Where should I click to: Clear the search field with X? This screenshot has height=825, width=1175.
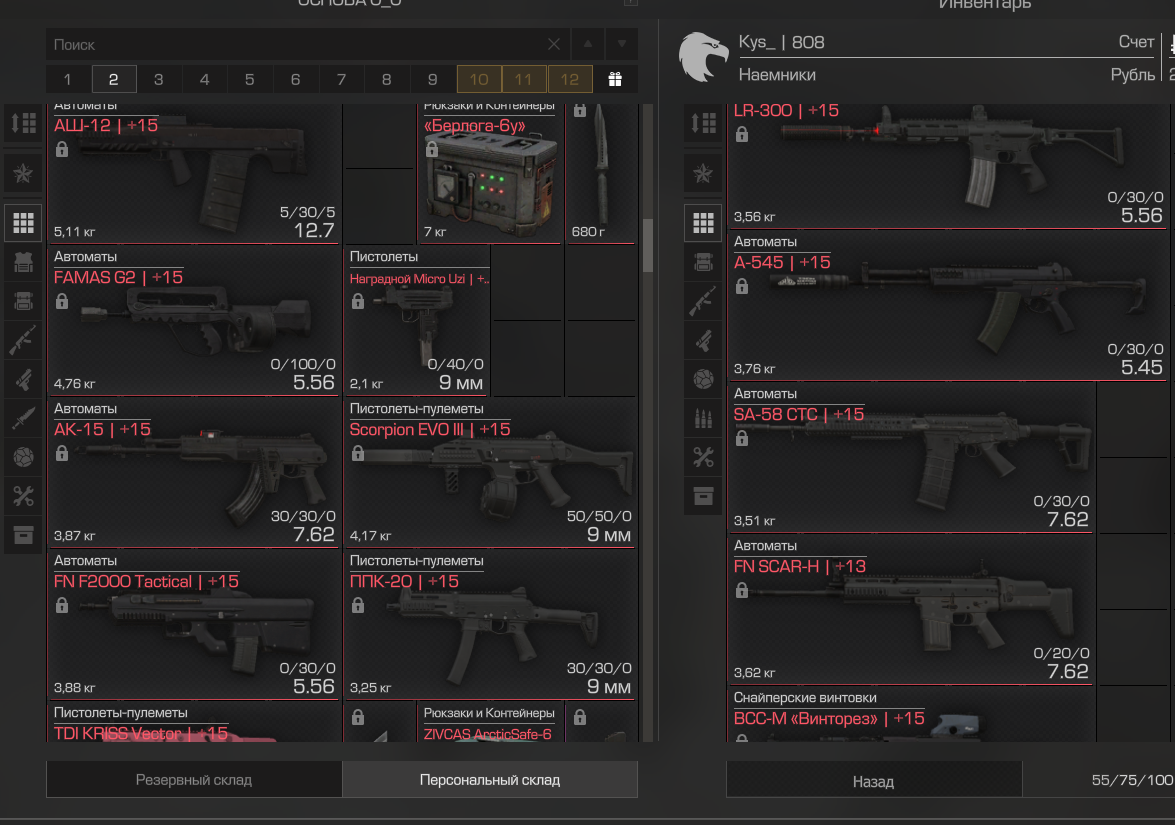click(x=554, y=44)
